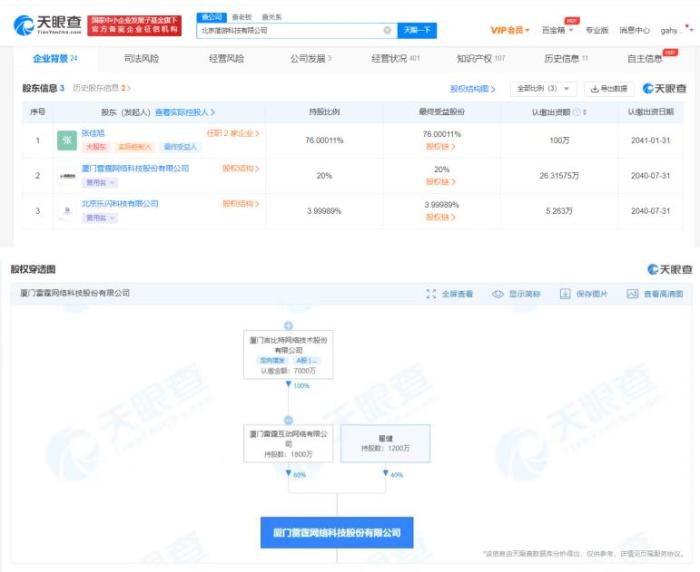
Task: Switch to the 司法风险 tab
Action: click(x=141, y=58)
